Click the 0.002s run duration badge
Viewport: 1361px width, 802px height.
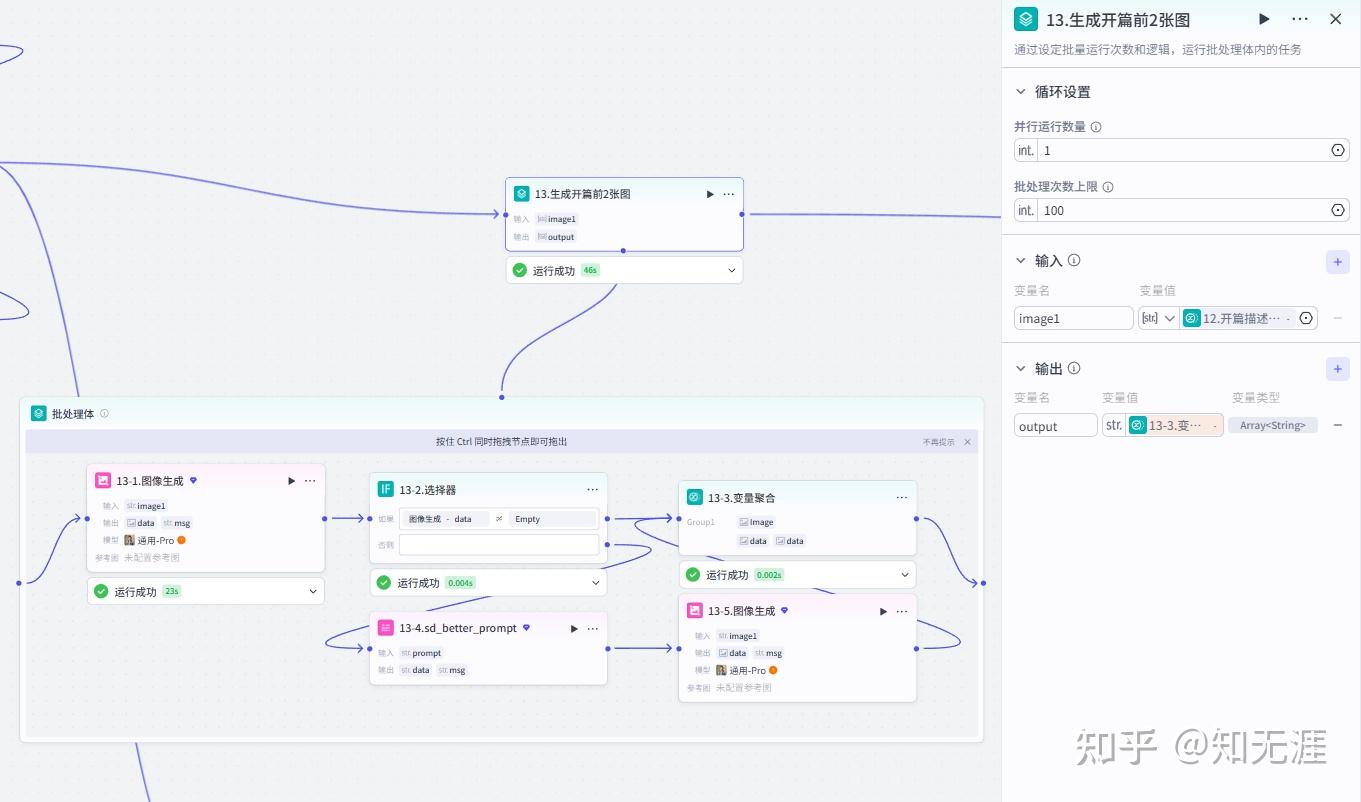[769, 575]
